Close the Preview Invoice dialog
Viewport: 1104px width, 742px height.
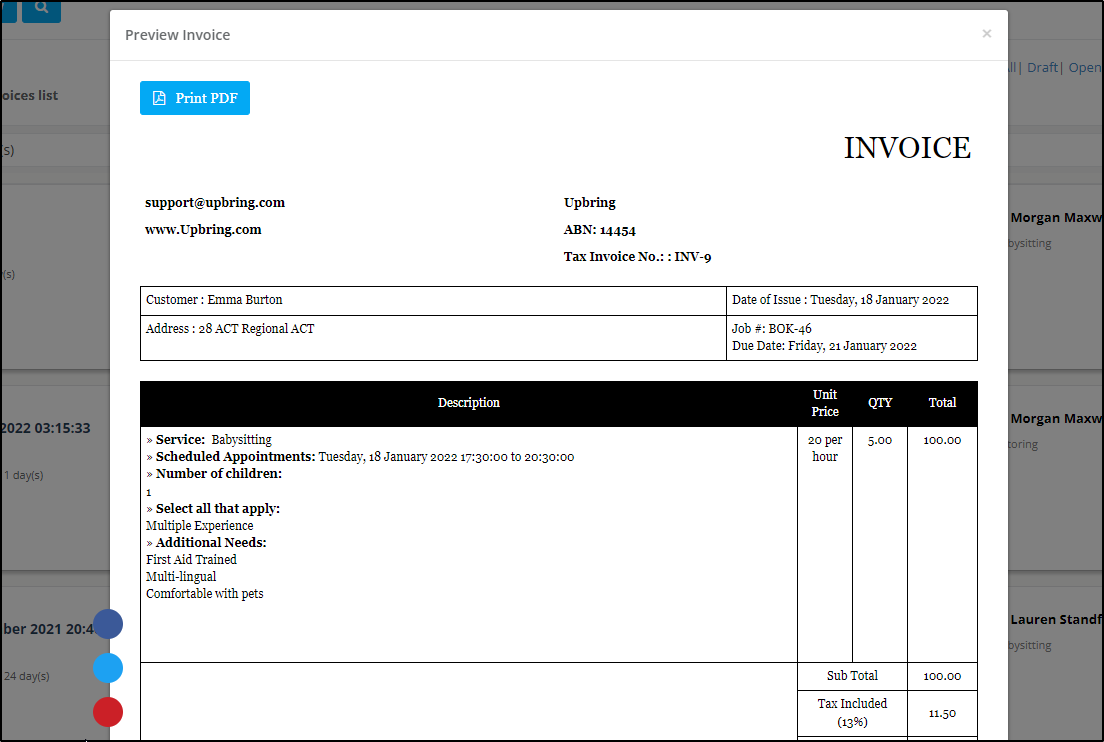click(986, 34)
